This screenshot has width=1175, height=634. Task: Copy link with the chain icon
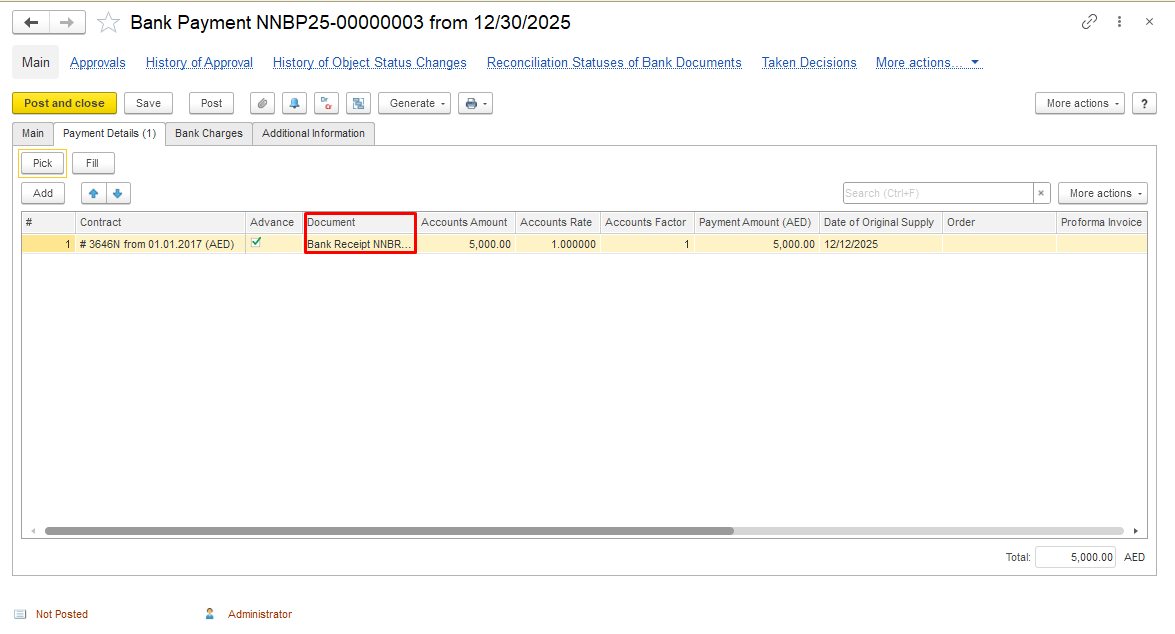(1089, 22)
